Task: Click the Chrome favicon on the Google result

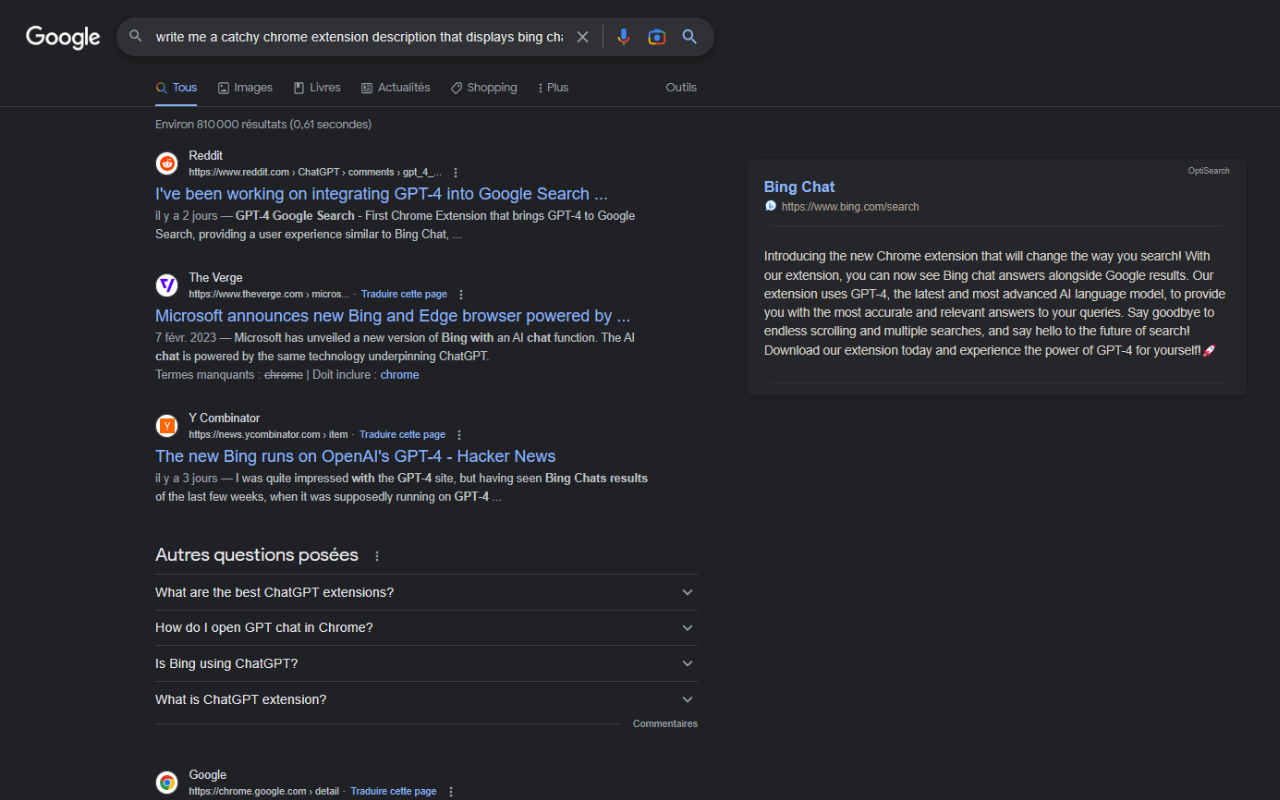Action: 167,782
